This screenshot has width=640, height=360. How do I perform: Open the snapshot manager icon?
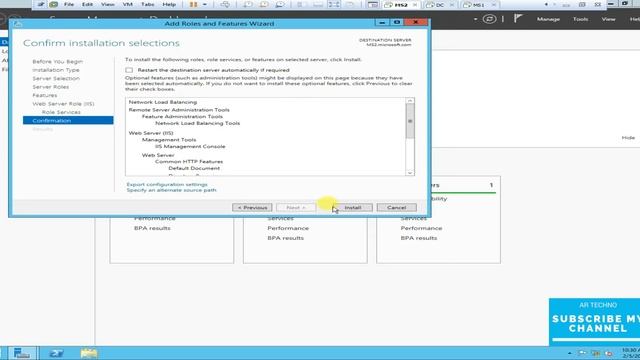click(x=280, y=4)
